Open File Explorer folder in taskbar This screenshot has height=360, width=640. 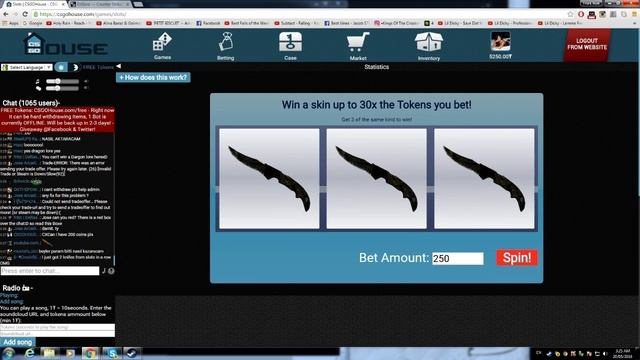click(49, 353)
